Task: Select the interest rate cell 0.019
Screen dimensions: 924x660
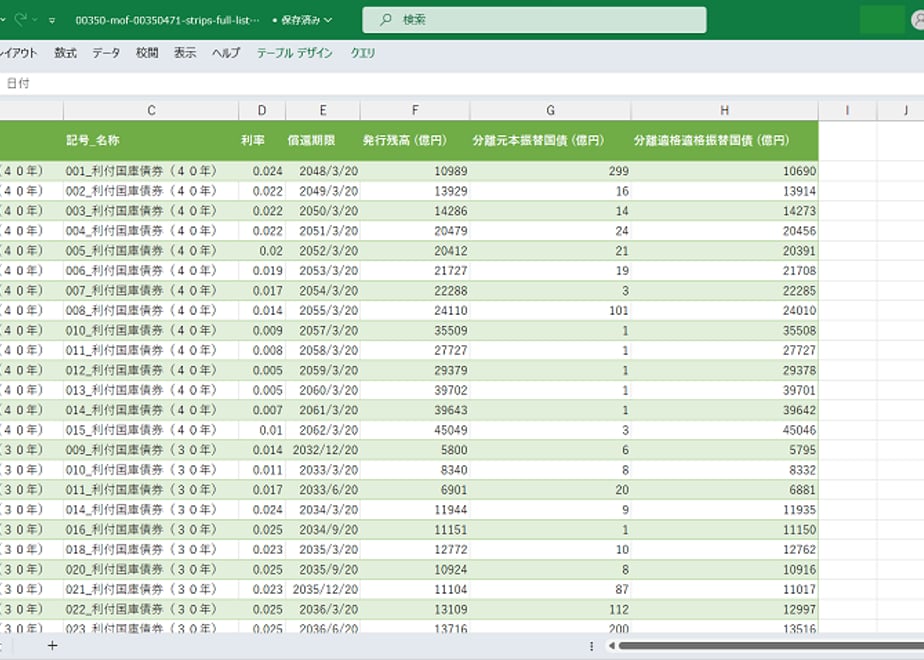Action: tap(262, 270)
